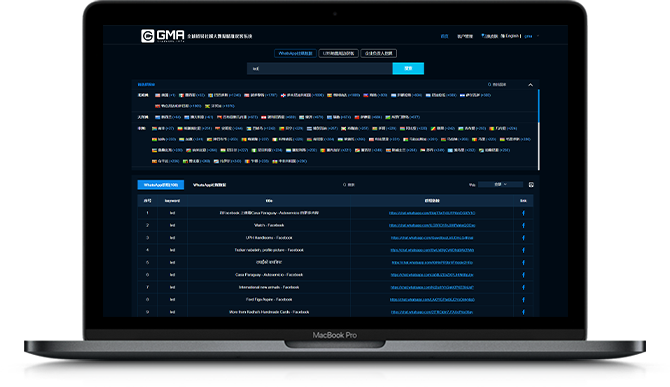The width and height of the screenshot is (670, 387).
Task: Click the export icon right of Web dropdown
Action: tap(531, 185)
